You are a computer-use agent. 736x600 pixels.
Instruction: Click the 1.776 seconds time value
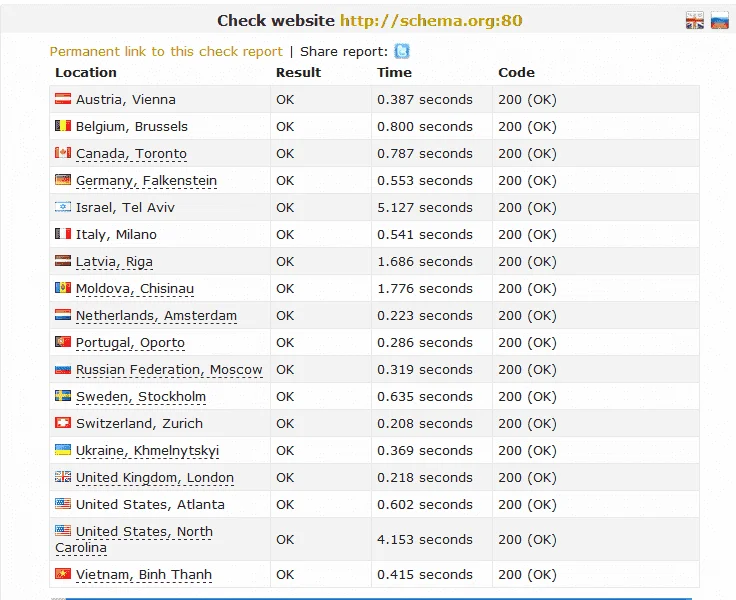425,289
